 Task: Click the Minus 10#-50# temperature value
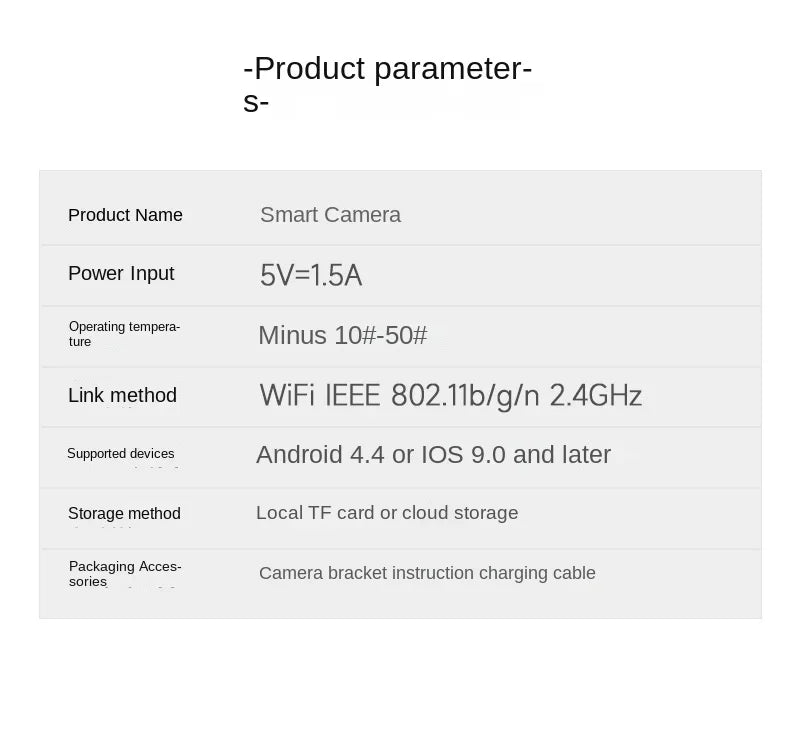coord(342,335)
